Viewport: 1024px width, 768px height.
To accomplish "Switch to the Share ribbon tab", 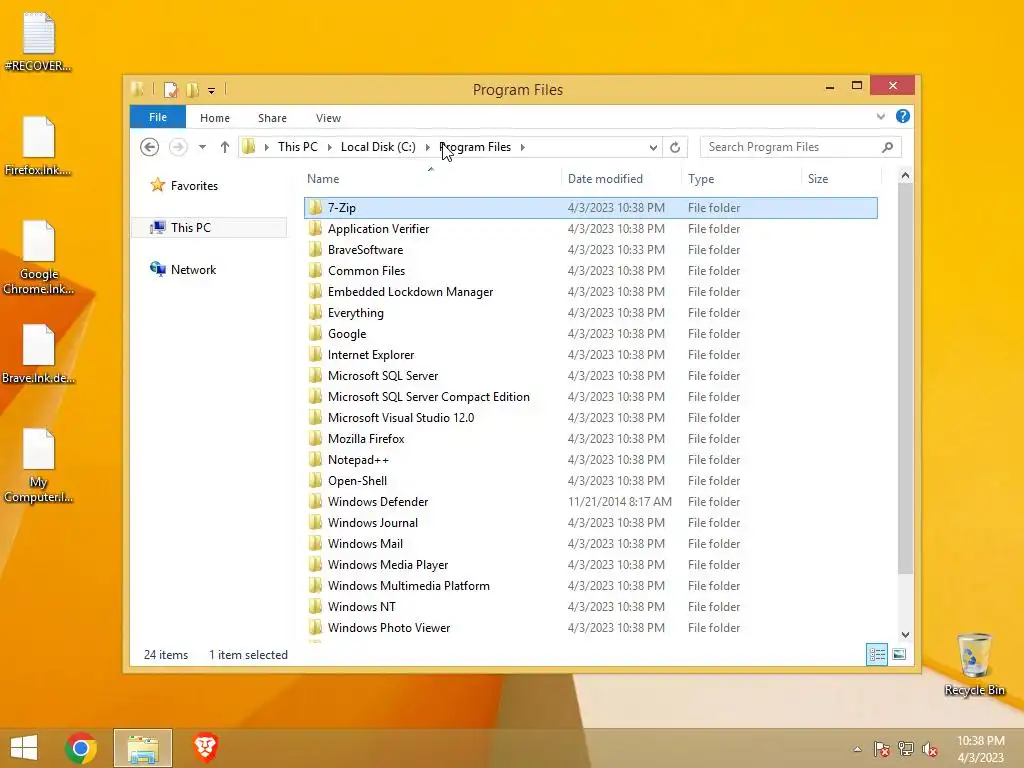I will [x=272, y=118].
